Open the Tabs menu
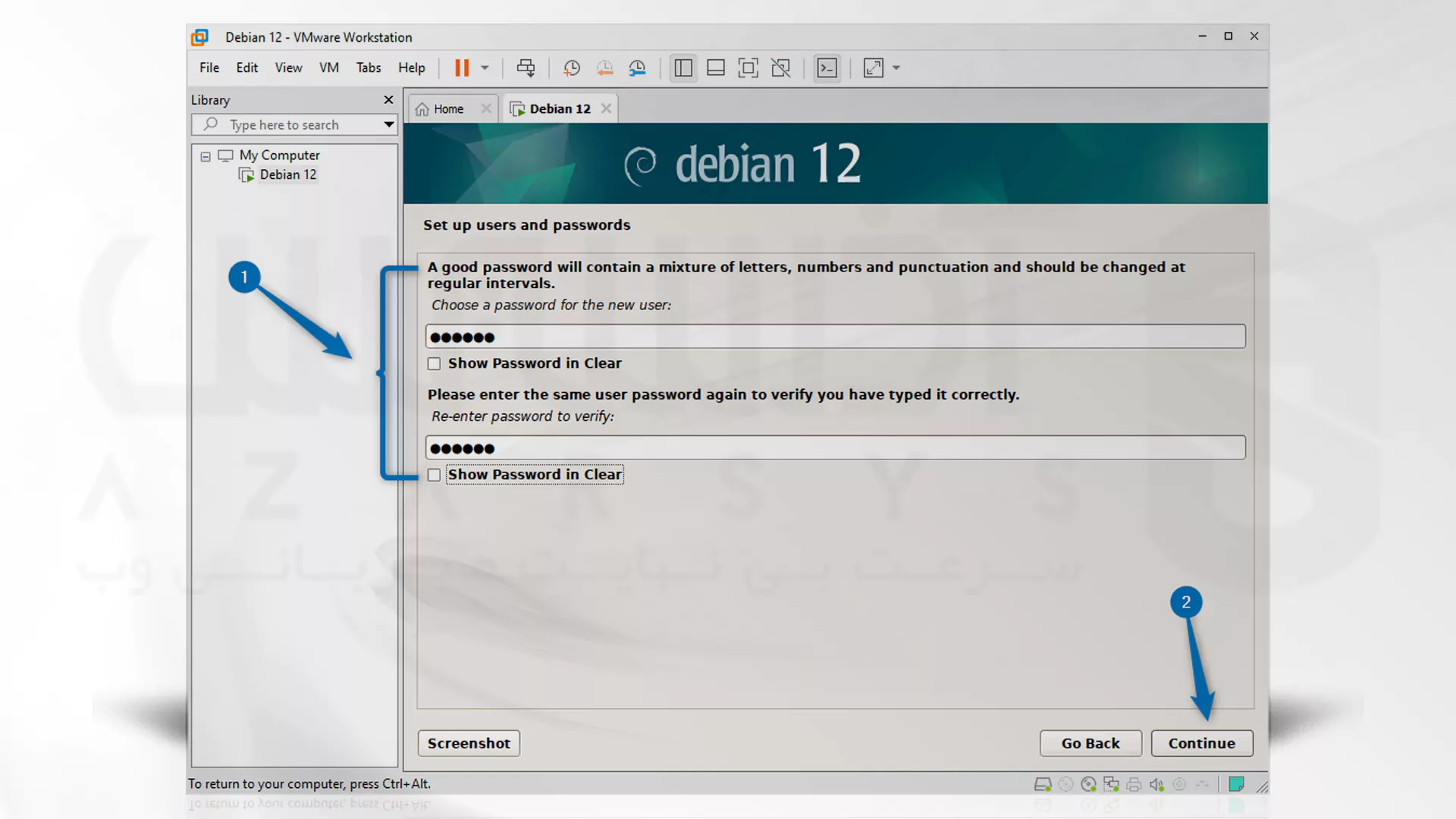The height and width of the screenshot is (819, 1456). click(x=369, y=68)
